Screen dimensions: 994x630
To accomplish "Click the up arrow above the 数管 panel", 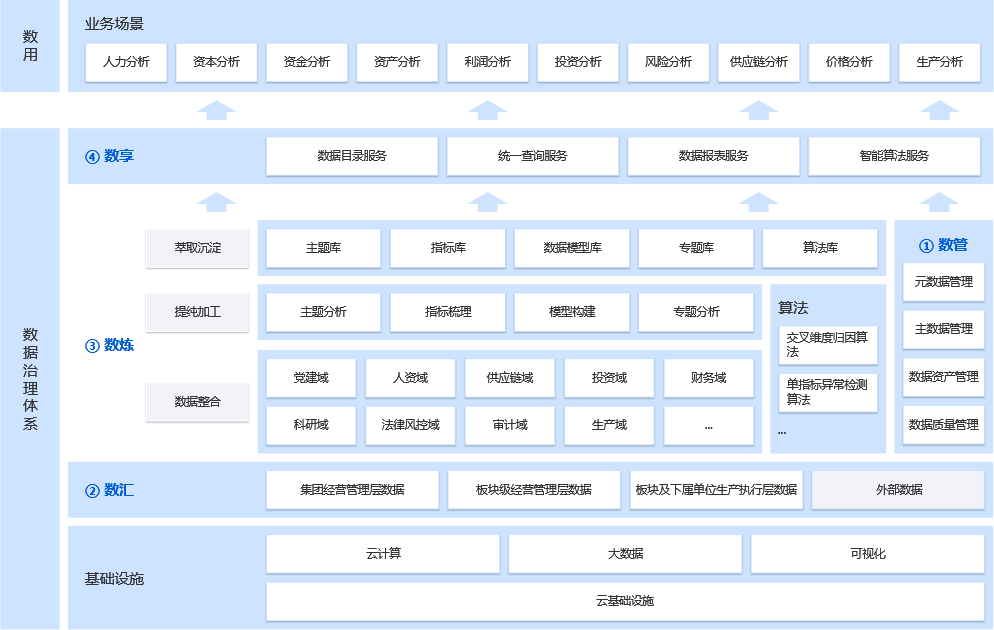I will (x=938, y=202).
